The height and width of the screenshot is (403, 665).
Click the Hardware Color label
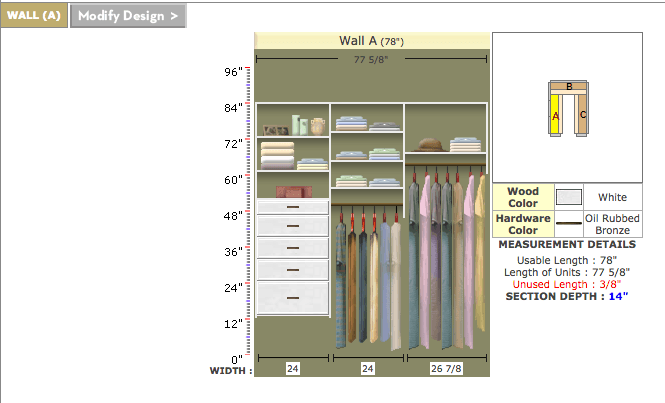pyautogui.click(x=523, y=224)
